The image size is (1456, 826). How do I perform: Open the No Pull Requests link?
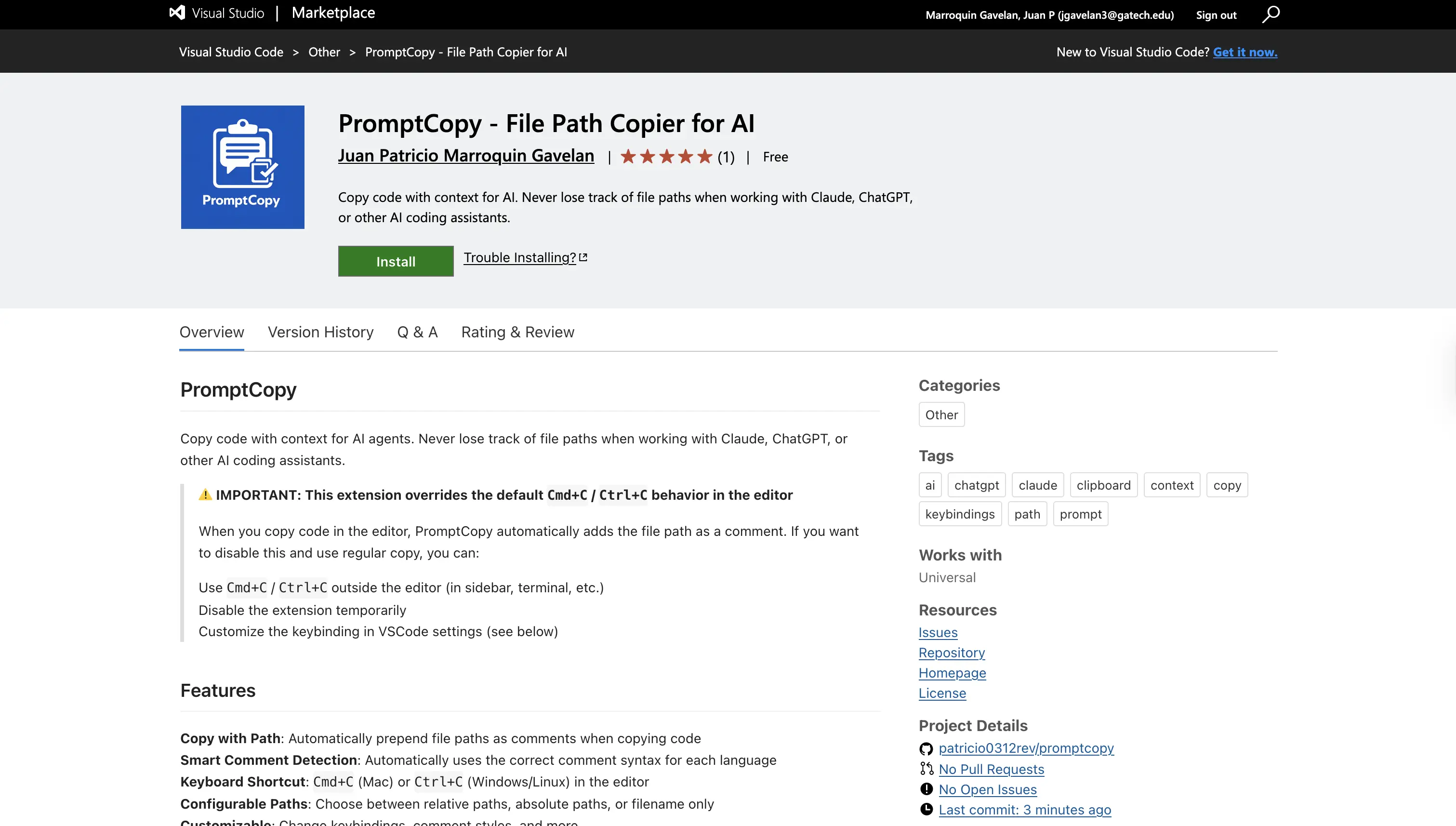coord(992,769)
